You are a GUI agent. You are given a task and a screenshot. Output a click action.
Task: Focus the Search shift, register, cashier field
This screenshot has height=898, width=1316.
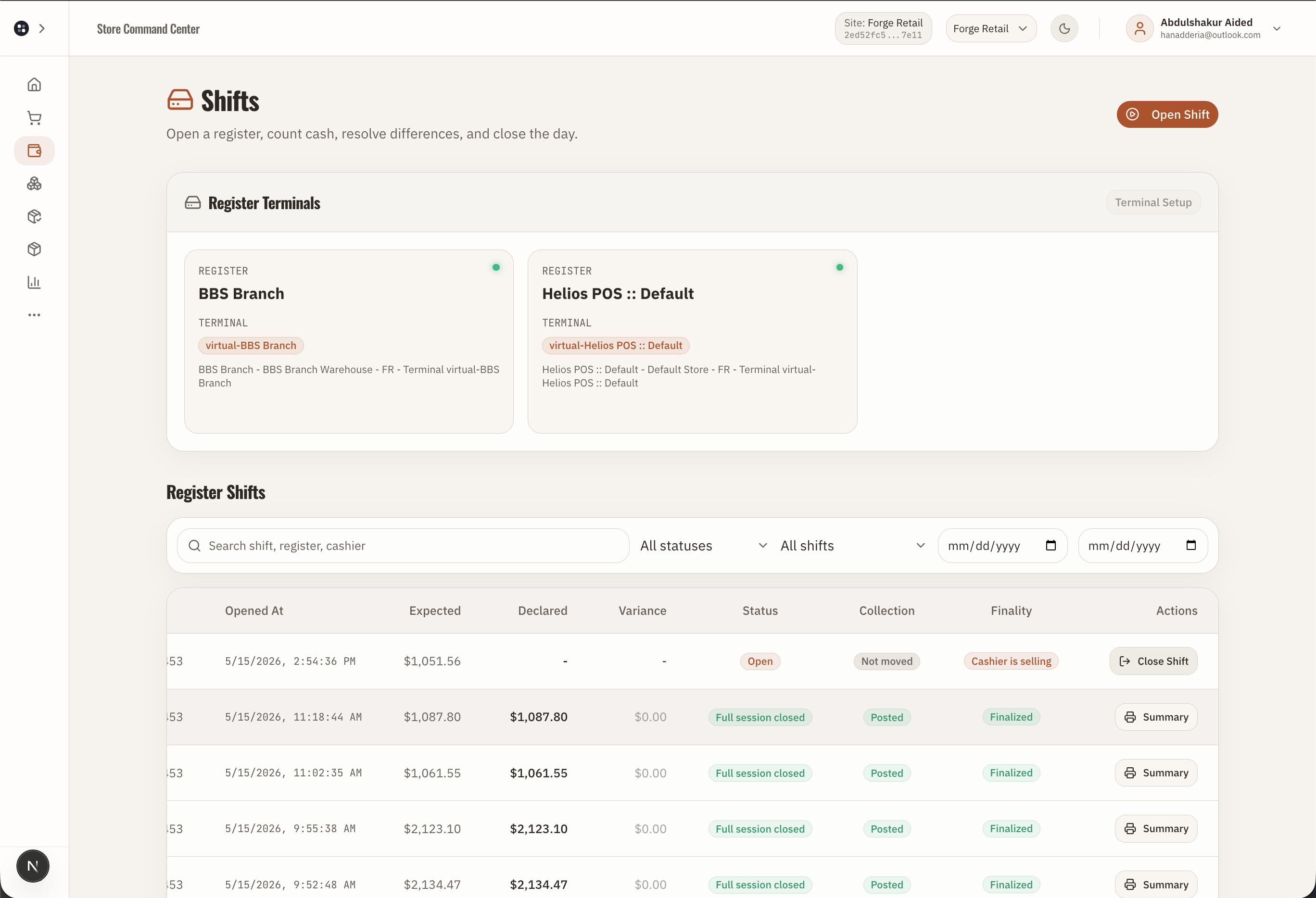(403, 546)
